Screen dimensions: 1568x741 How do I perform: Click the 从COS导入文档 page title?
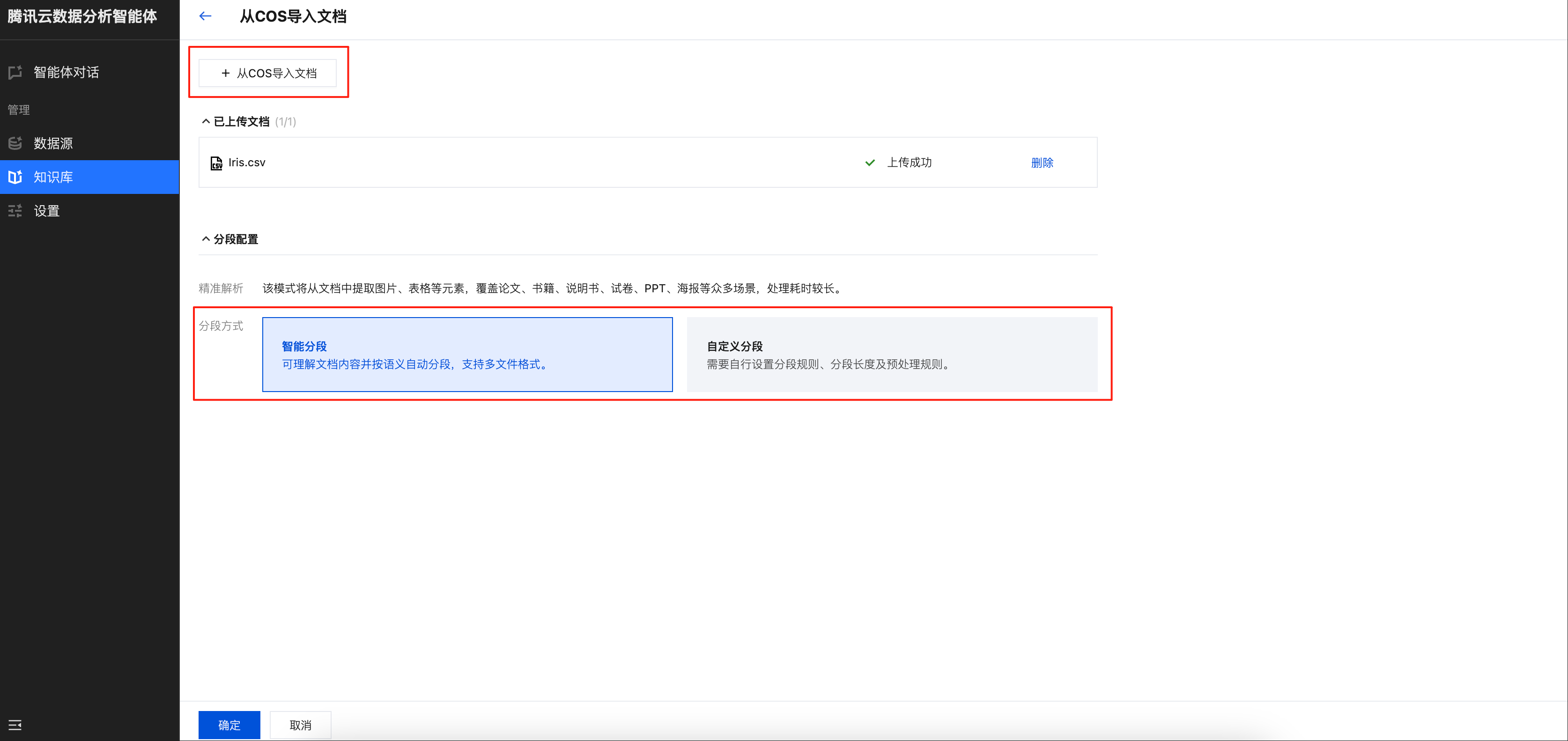coord(293,16)
